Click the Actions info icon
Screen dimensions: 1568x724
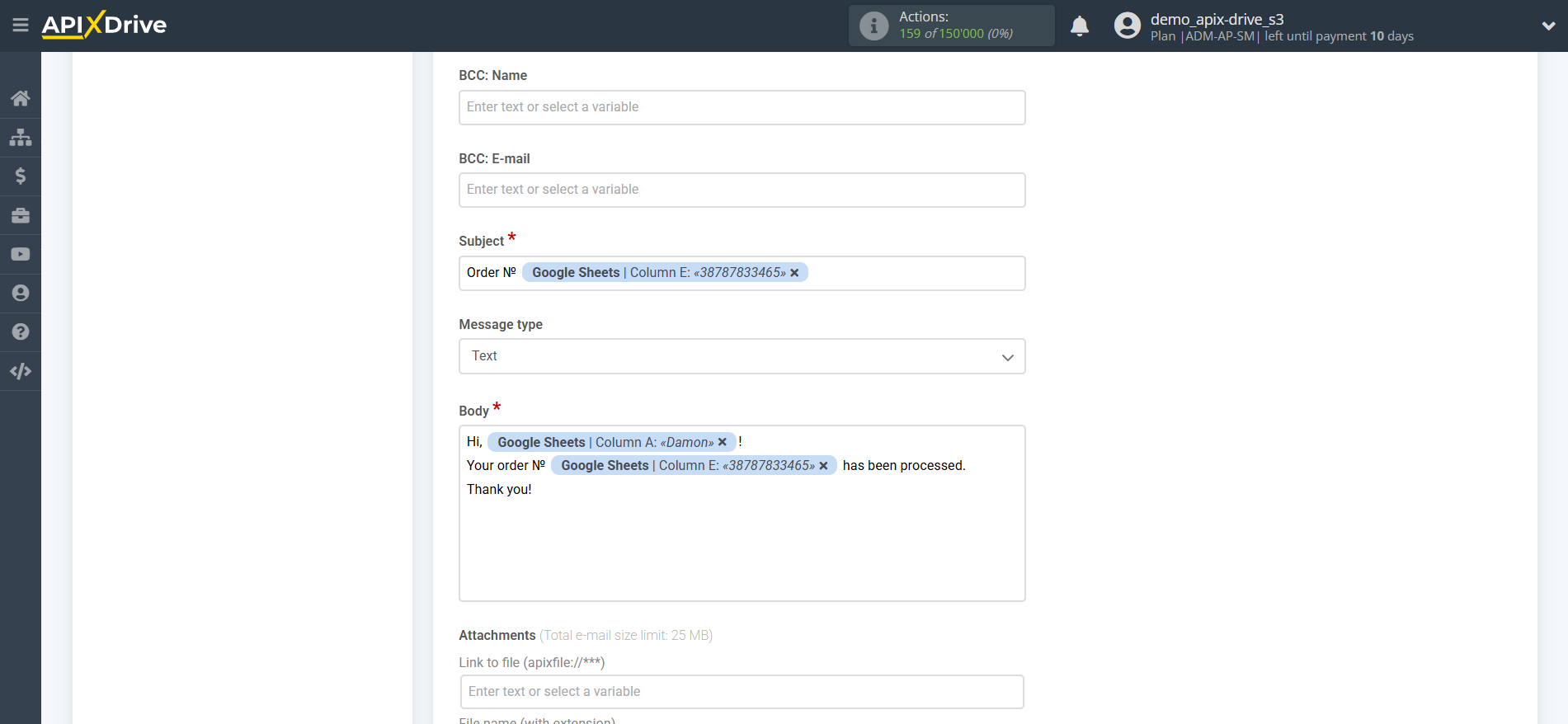873,26
